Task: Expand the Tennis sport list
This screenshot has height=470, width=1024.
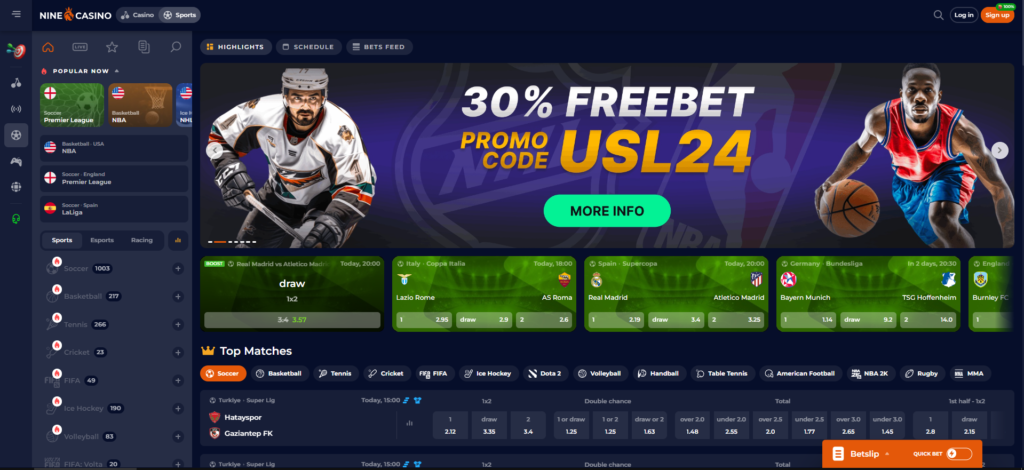Action: click(178, 324)
